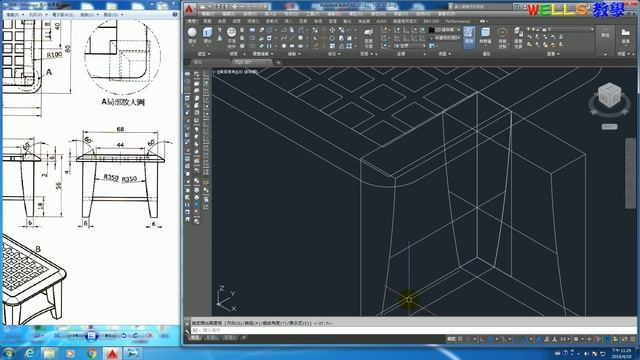The width and height of the screenshot is (640, 360).
Task: Open the 工具(T) menu in AutoCAD
Action: point(313,14)
